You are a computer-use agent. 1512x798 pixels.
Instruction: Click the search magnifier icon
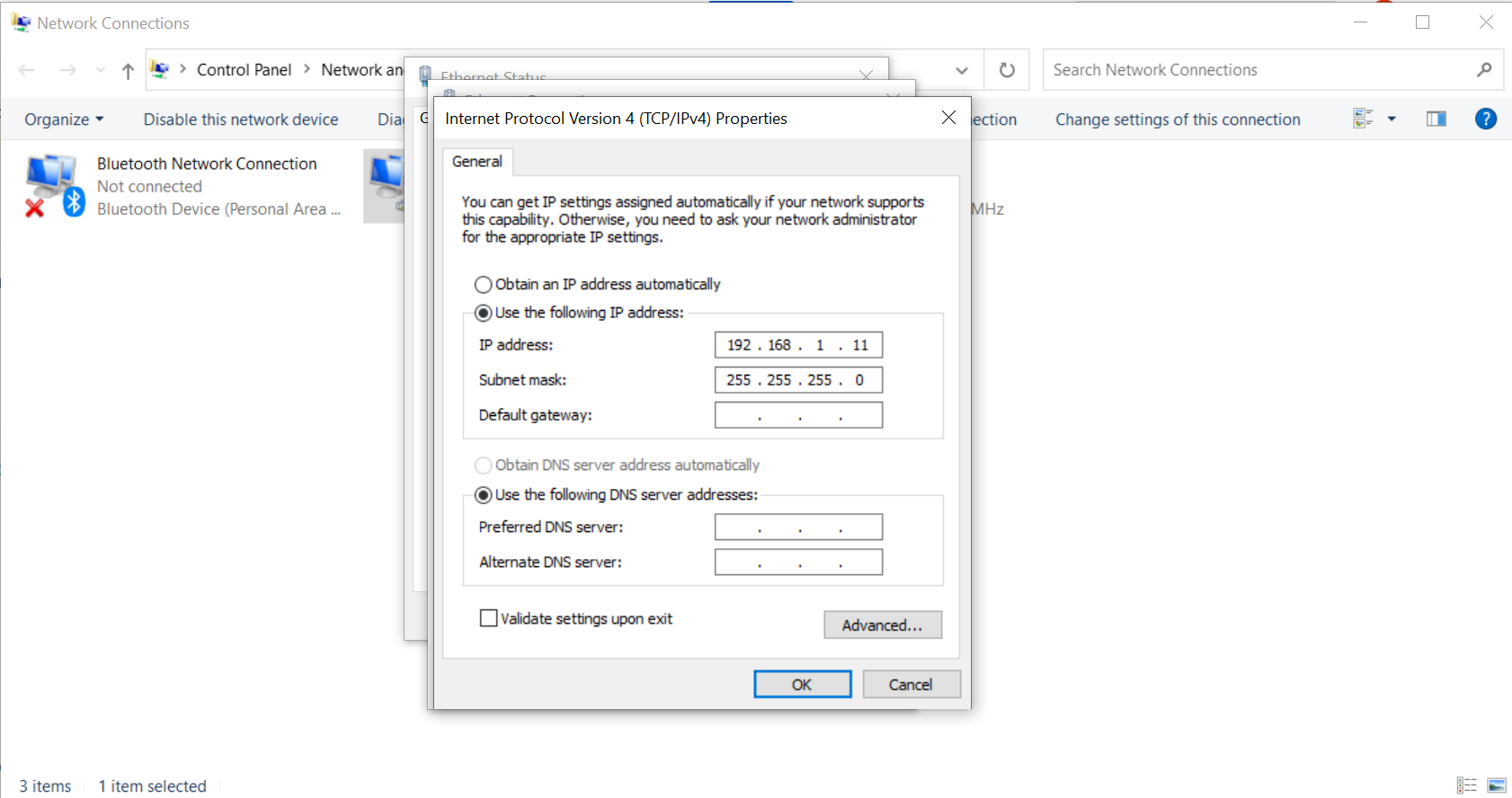[x=1484, y=69]
